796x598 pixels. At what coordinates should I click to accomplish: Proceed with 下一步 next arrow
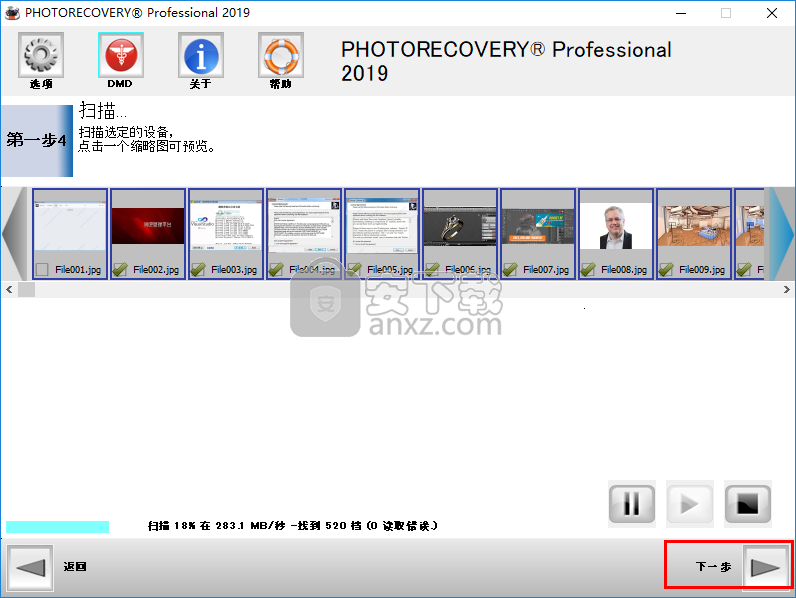pyautogui.click(x=766, y=568)
